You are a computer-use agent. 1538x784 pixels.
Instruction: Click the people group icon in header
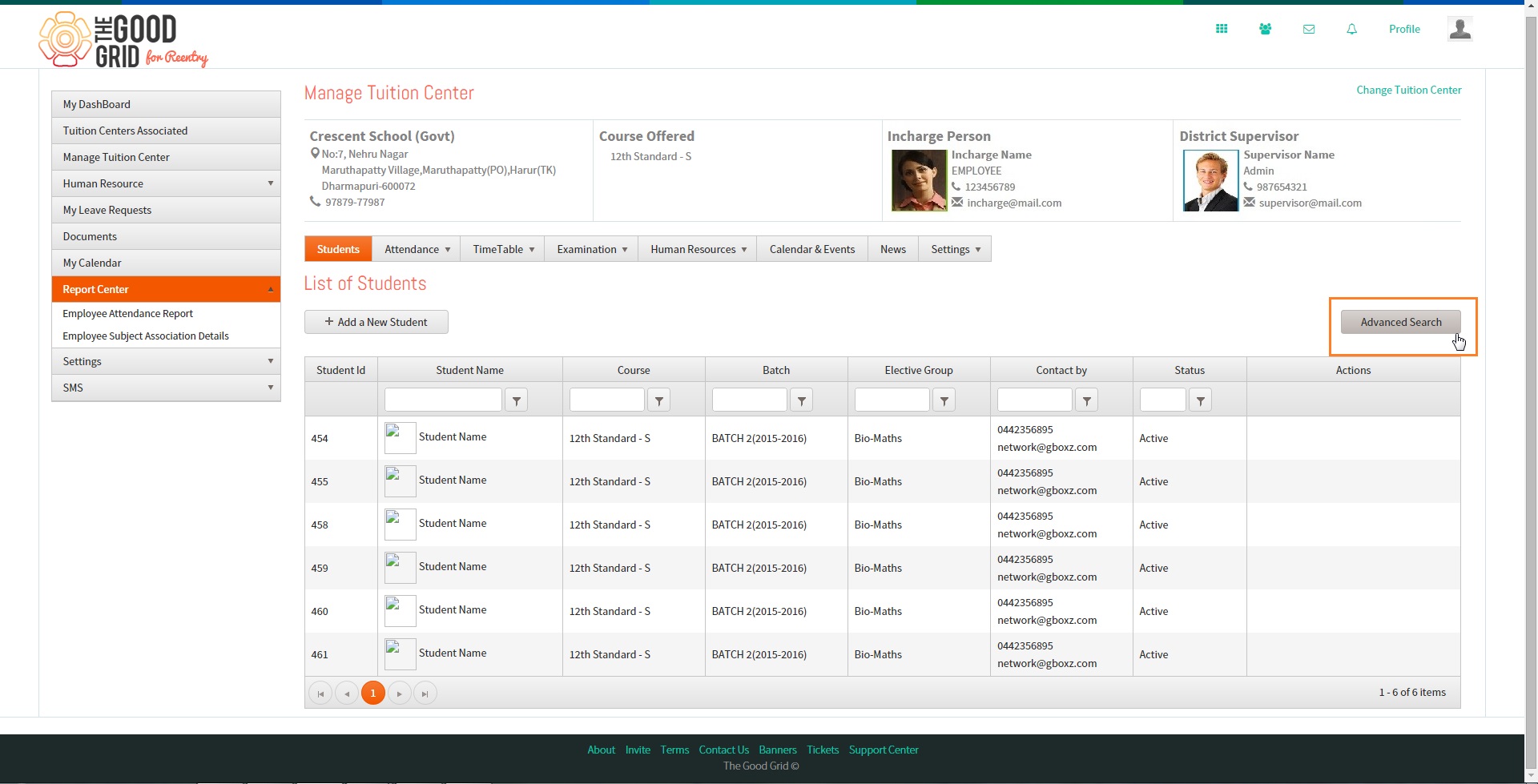1265,29
